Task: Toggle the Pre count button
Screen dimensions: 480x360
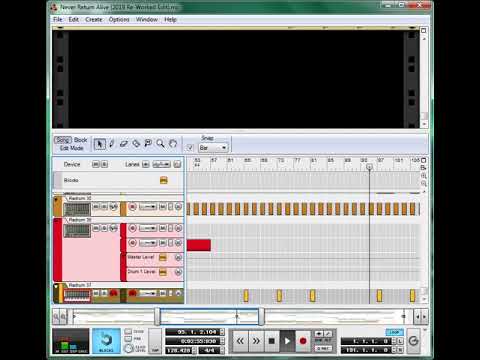Action: (x=128, y=339)
